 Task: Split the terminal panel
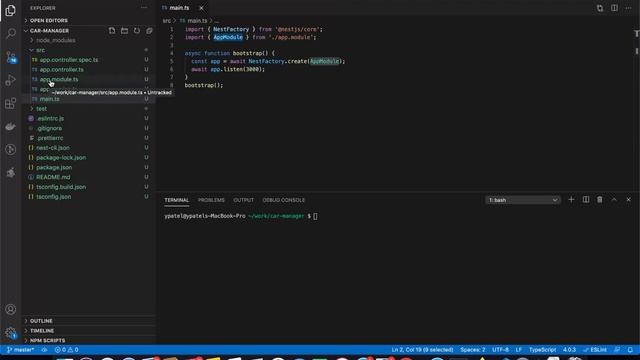pos(586,200)
